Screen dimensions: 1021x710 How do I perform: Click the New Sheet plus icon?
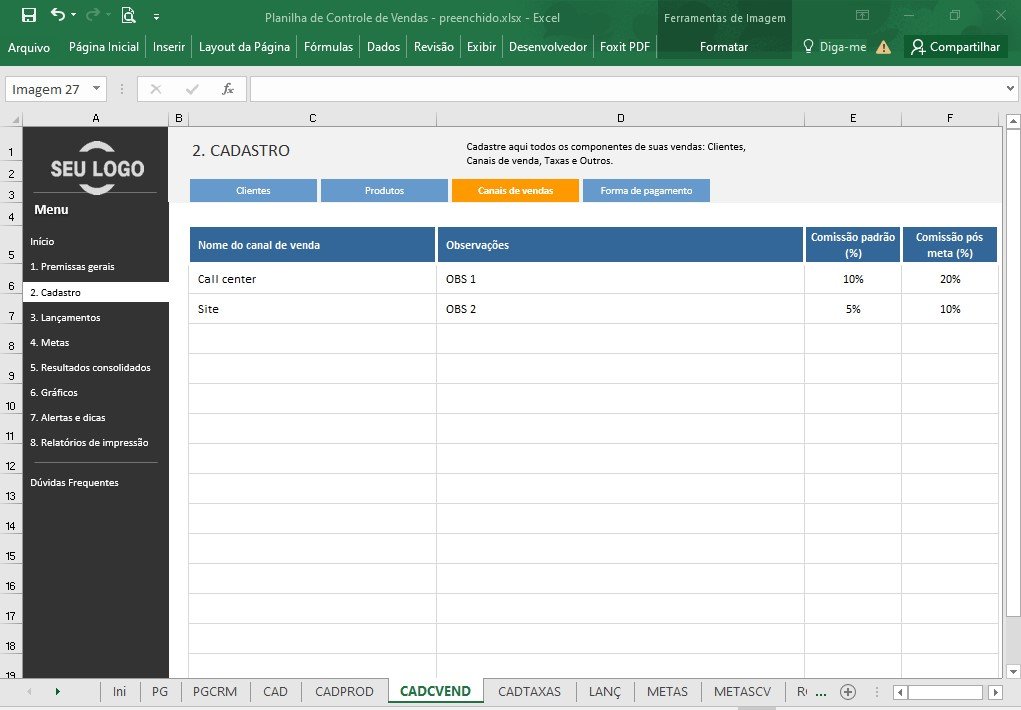pyautogui.click(x=847, y=692)
